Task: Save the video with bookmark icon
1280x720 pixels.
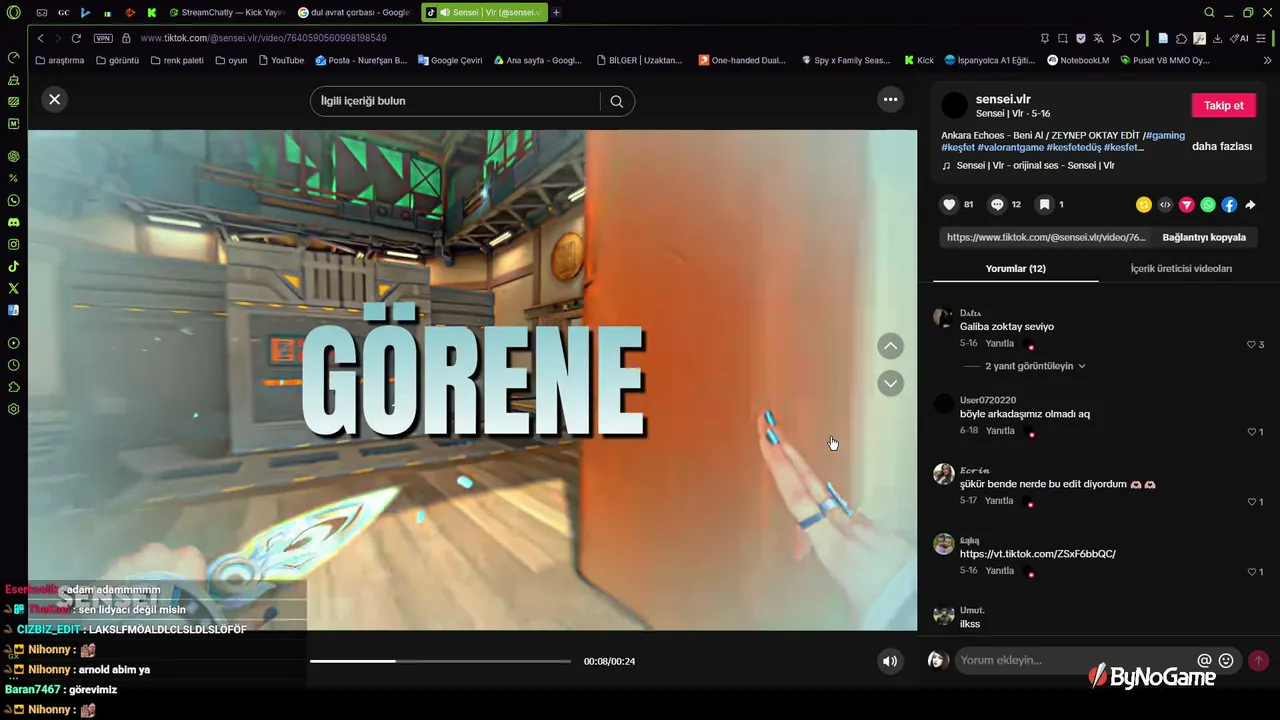Action: tap(1044, 204)
